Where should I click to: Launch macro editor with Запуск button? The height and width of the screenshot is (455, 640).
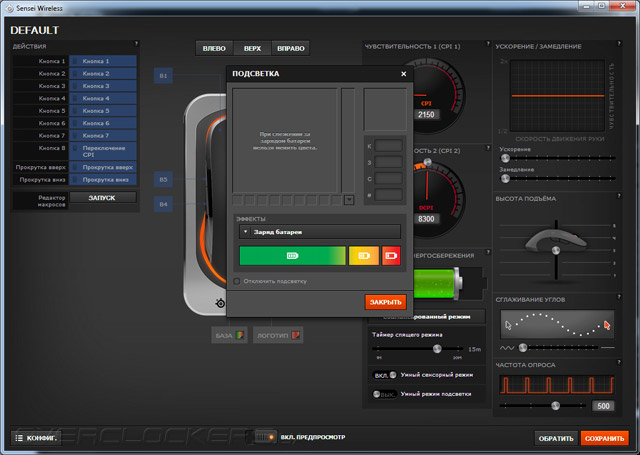102,198
